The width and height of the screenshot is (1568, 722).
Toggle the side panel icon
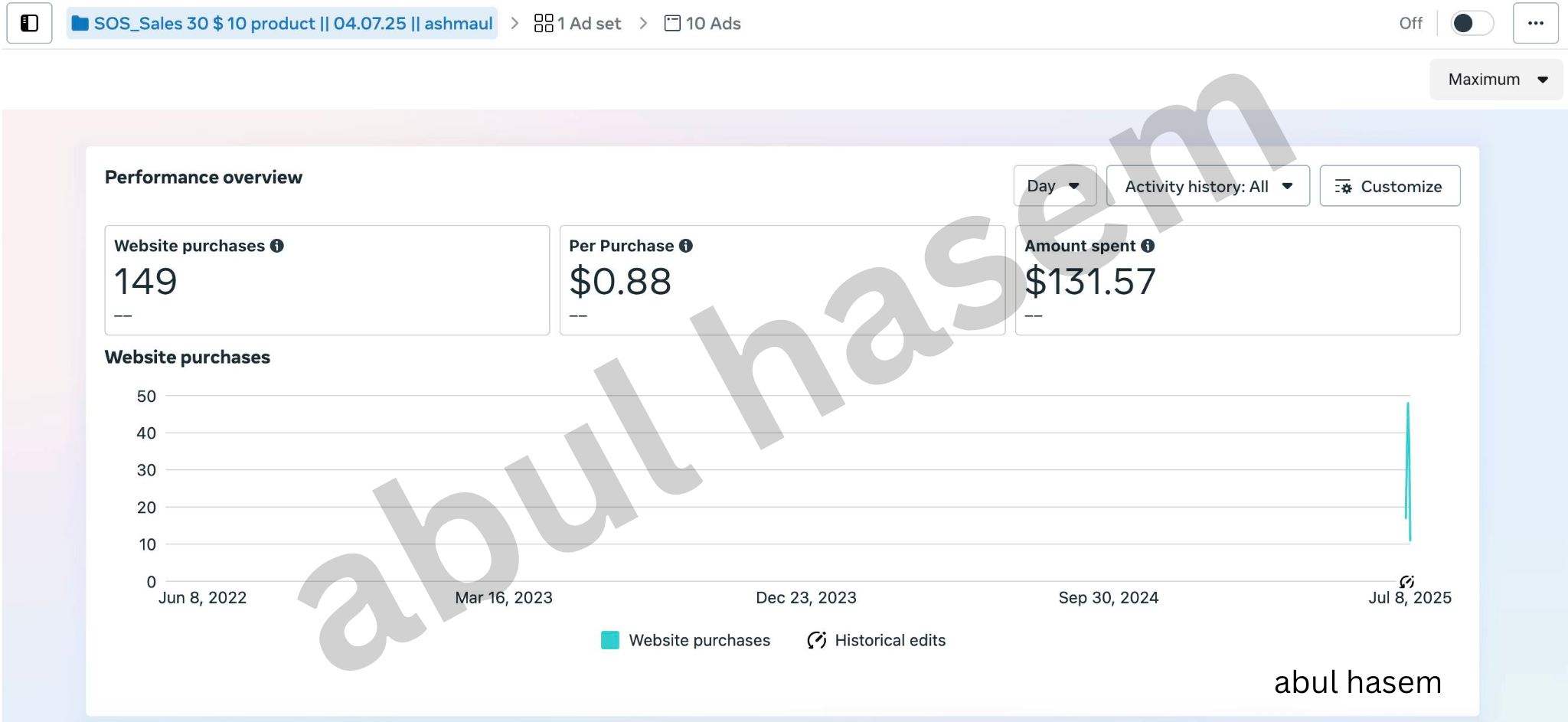(29, 23)
